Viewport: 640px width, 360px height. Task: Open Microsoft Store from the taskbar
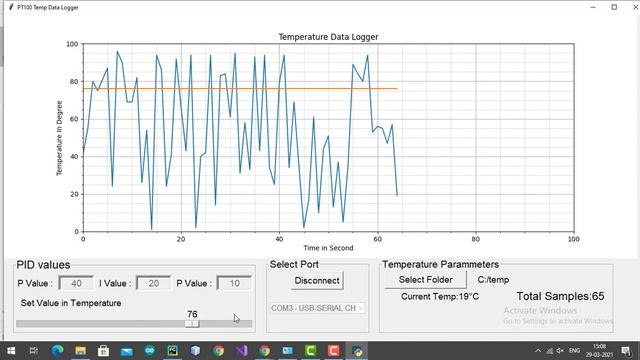click(103, 351)
